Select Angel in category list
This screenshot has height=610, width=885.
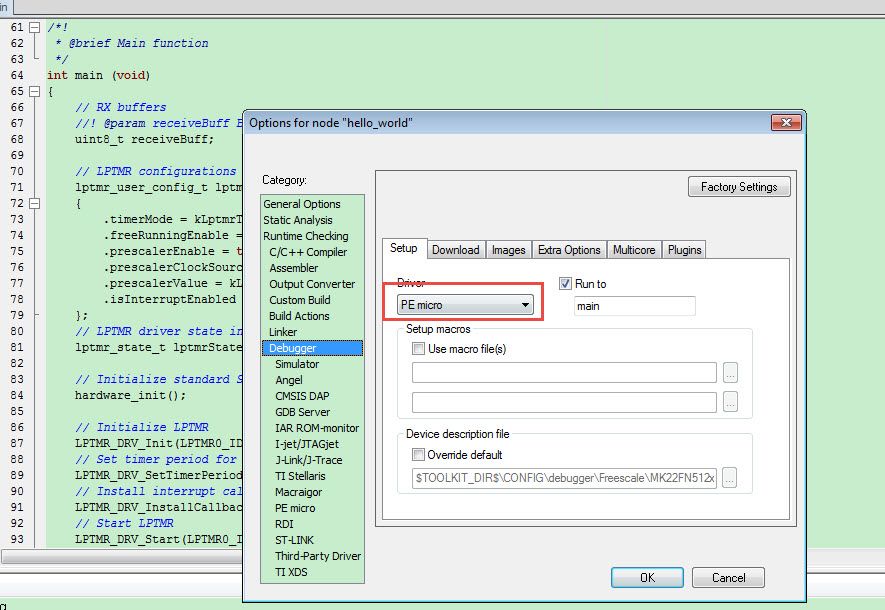288,380
